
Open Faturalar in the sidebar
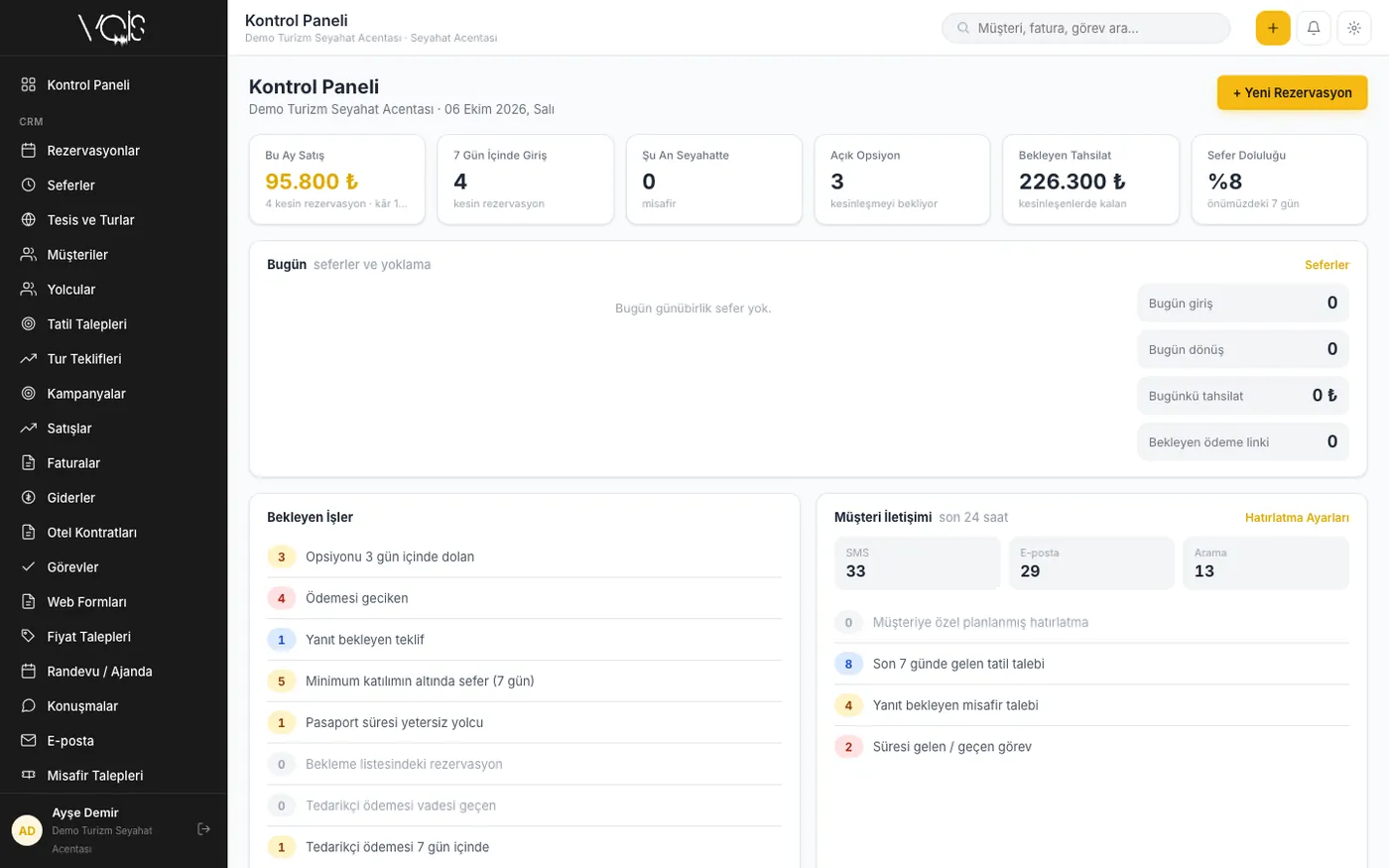114,463
